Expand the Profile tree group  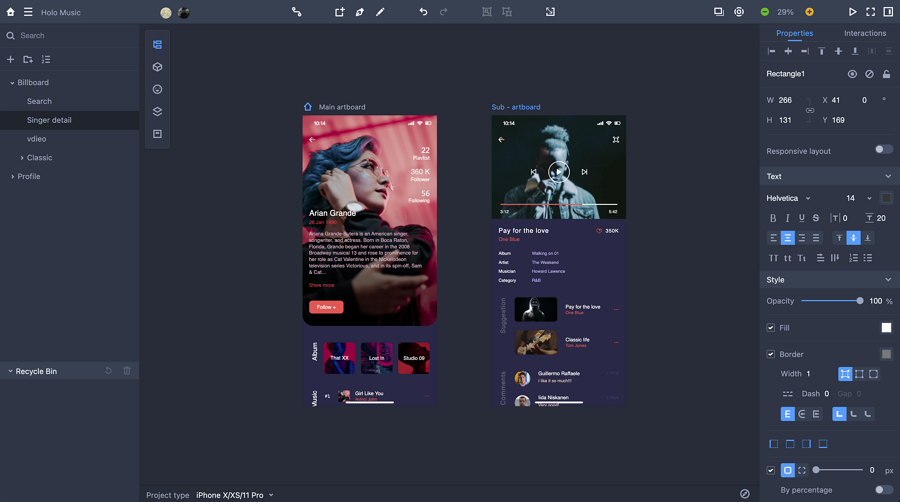12,177
